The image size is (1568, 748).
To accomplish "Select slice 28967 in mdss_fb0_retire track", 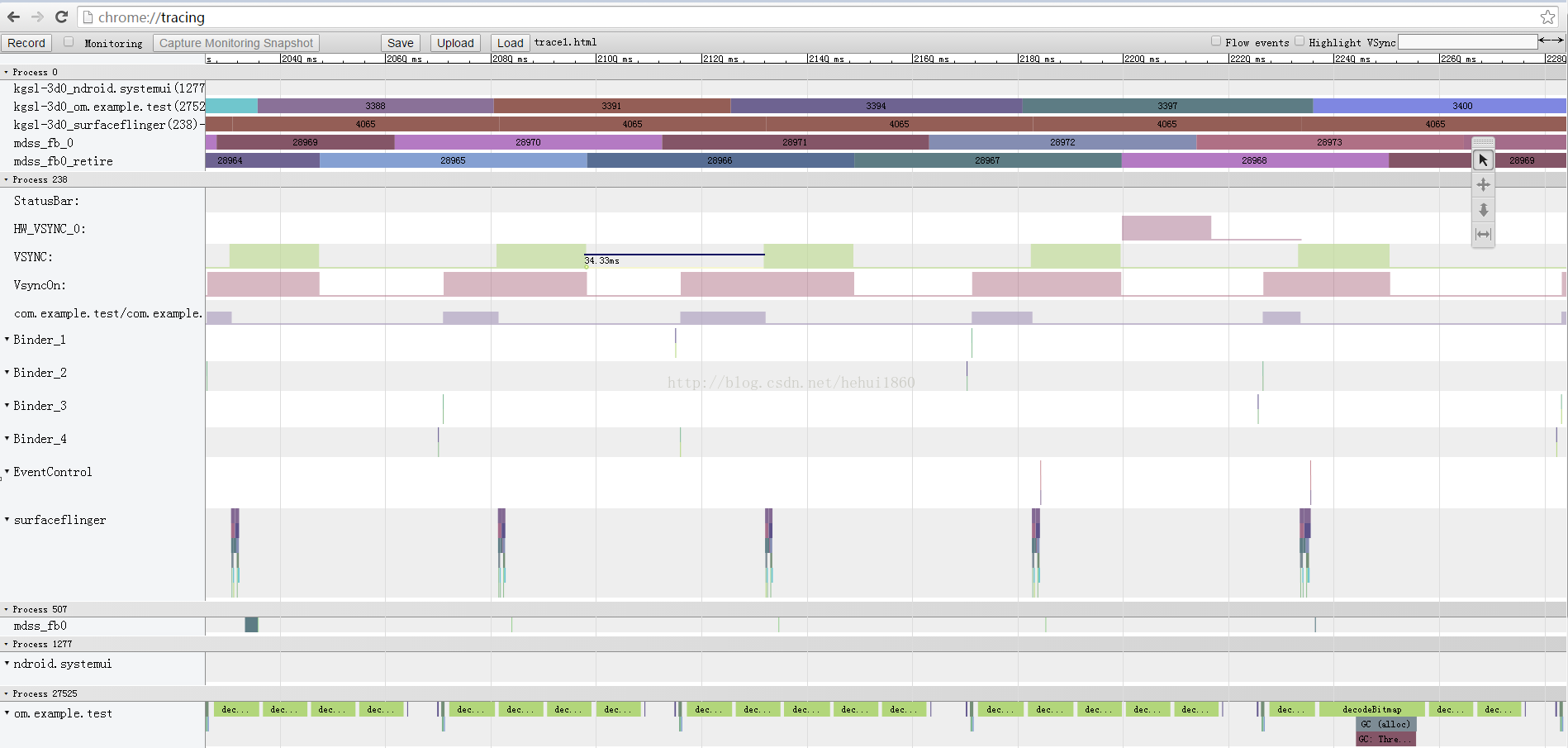I will [987, 160].
